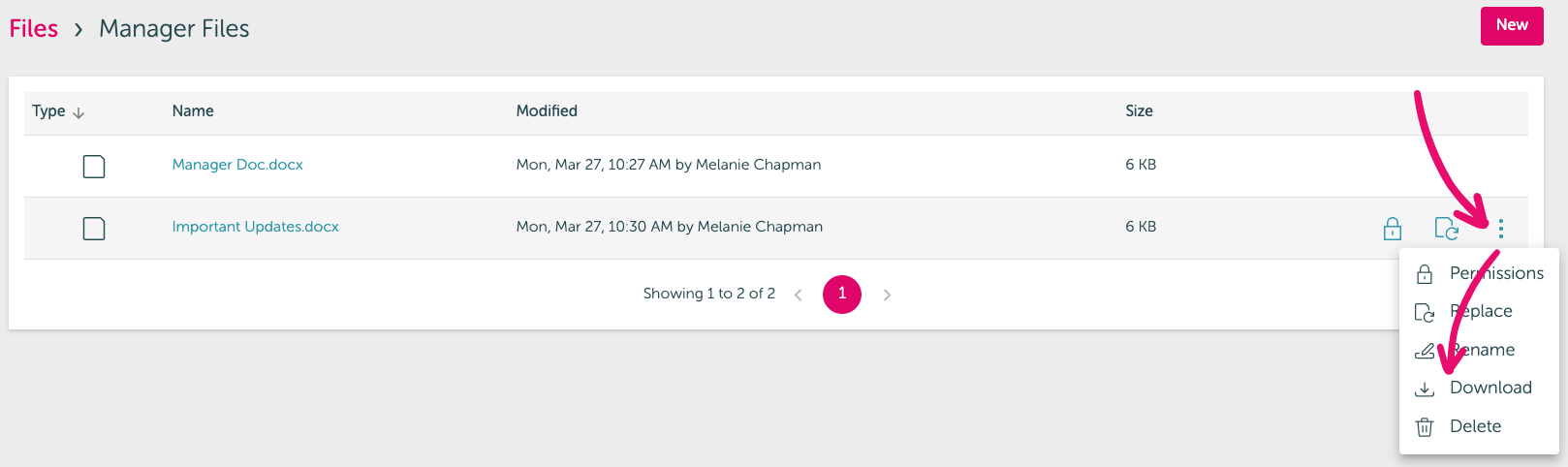Open the Manager Doc.docx link
The image size is (1568, 467).
(x=237, y=165)
